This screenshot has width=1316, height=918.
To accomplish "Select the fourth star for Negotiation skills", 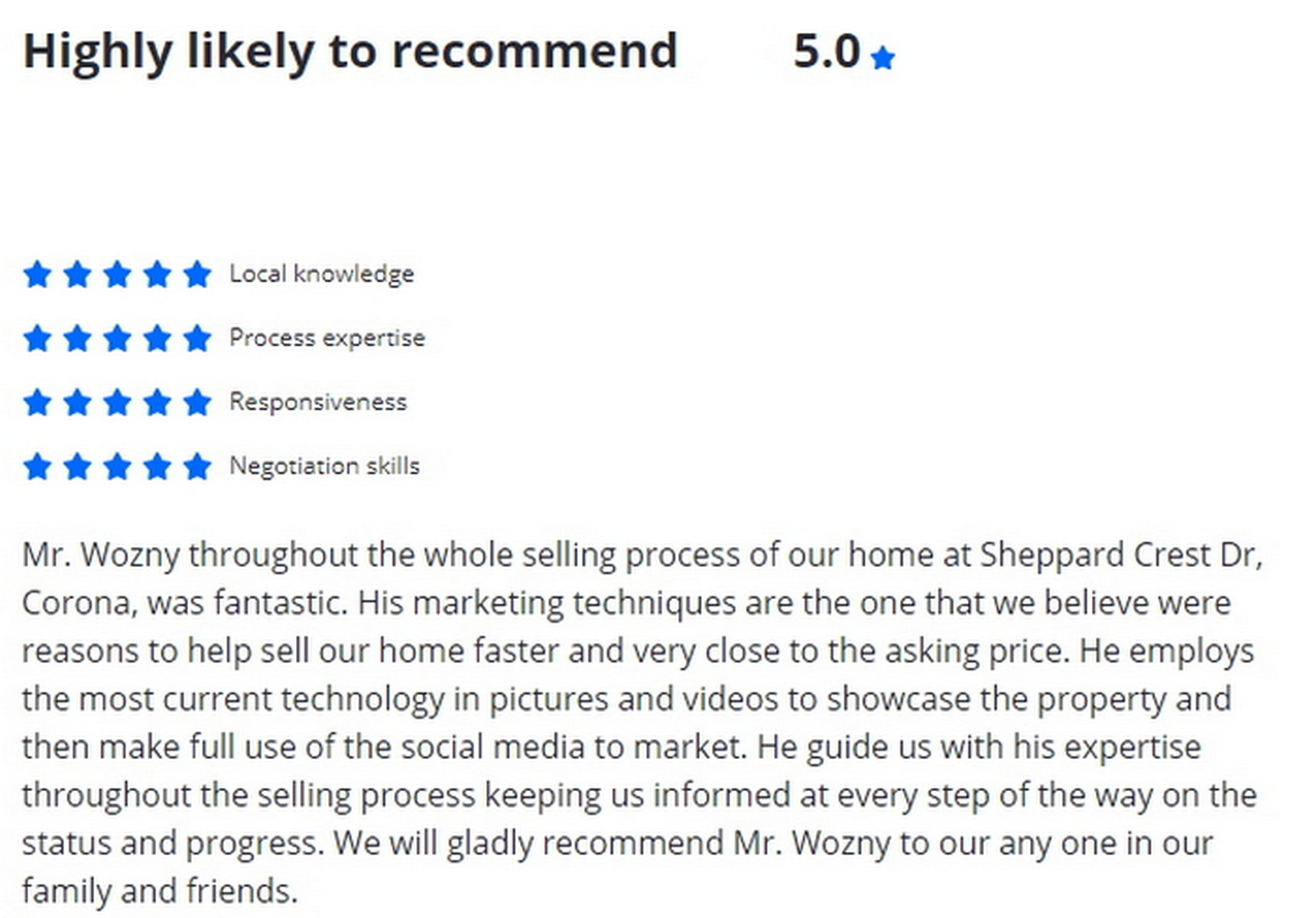I will click(x=157, y=466).
